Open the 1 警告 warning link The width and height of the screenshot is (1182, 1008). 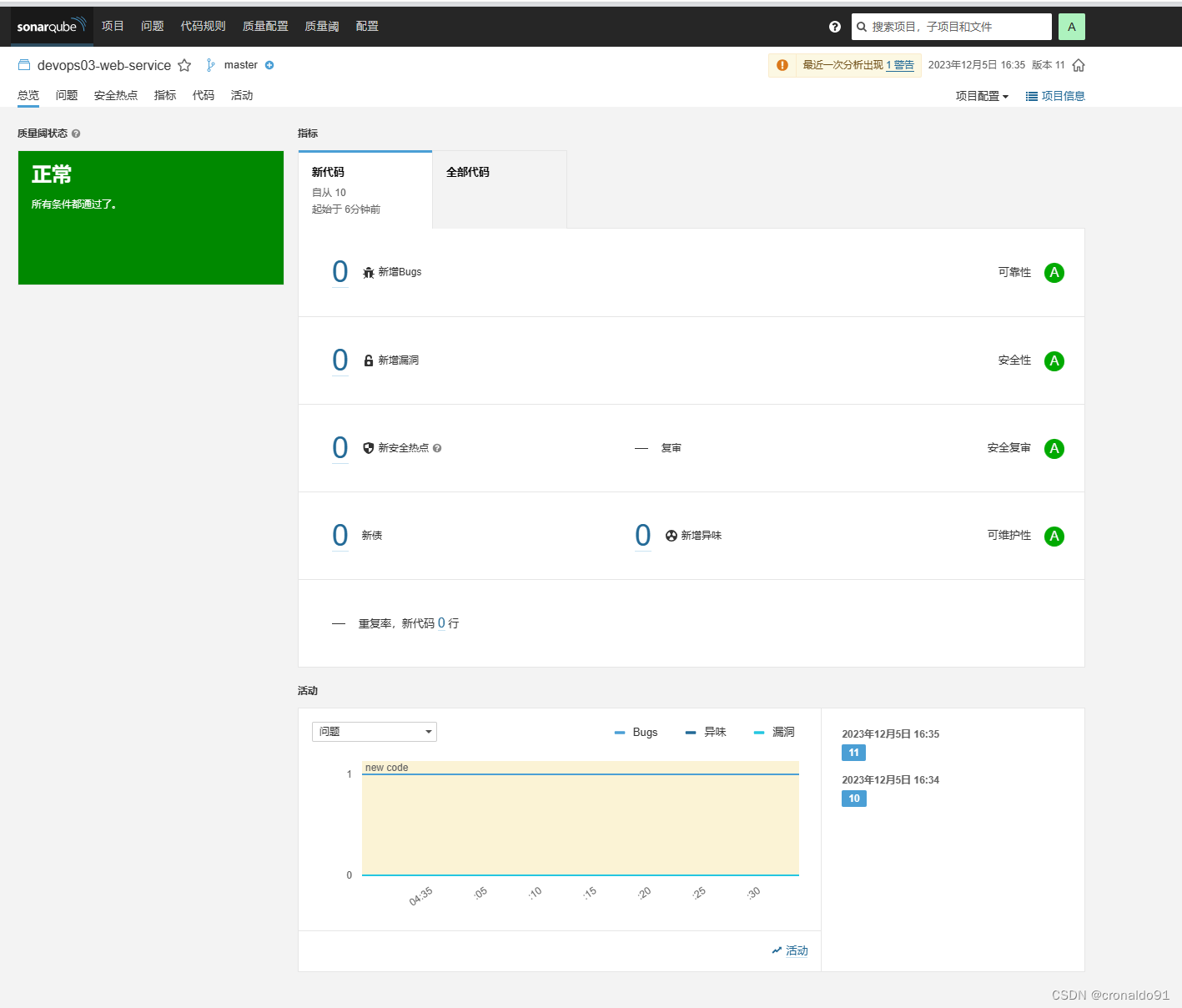pos(900,65)
